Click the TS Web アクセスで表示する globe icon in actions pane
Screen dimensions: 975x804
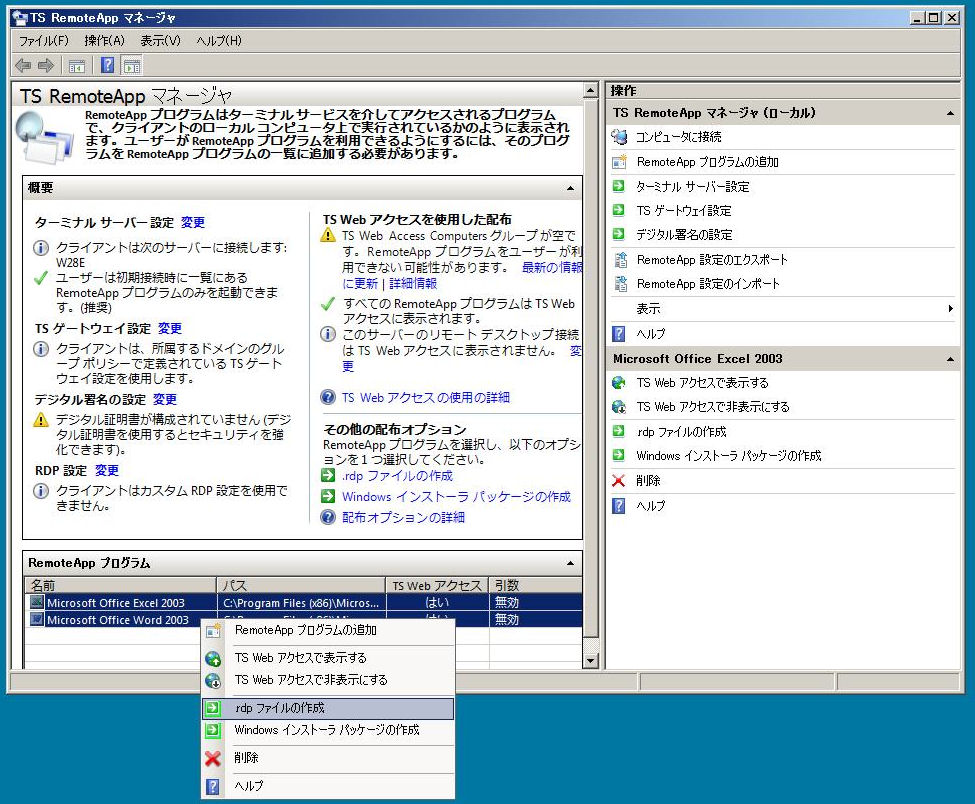[x=619, y=382]
